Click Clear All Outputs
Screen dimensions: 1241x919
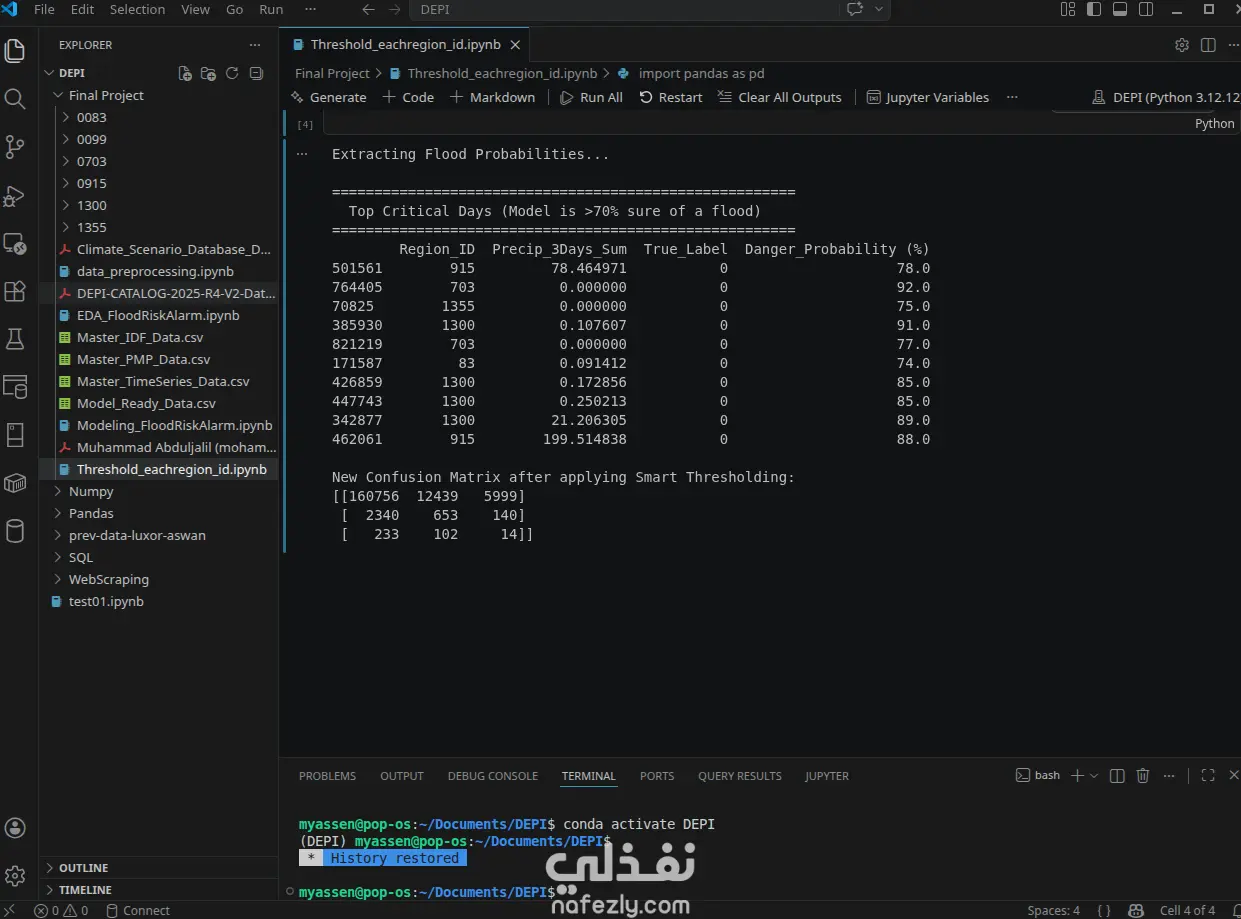779,97
